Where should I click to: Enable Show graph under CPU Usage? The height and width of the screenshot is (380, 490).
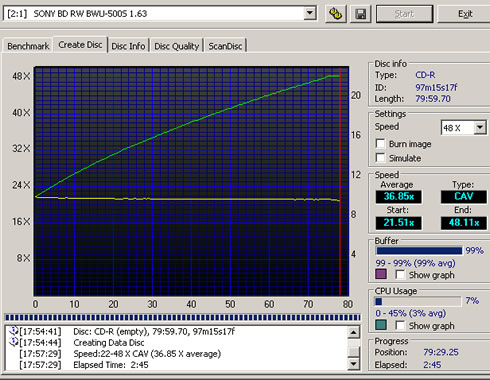point(400,325)
